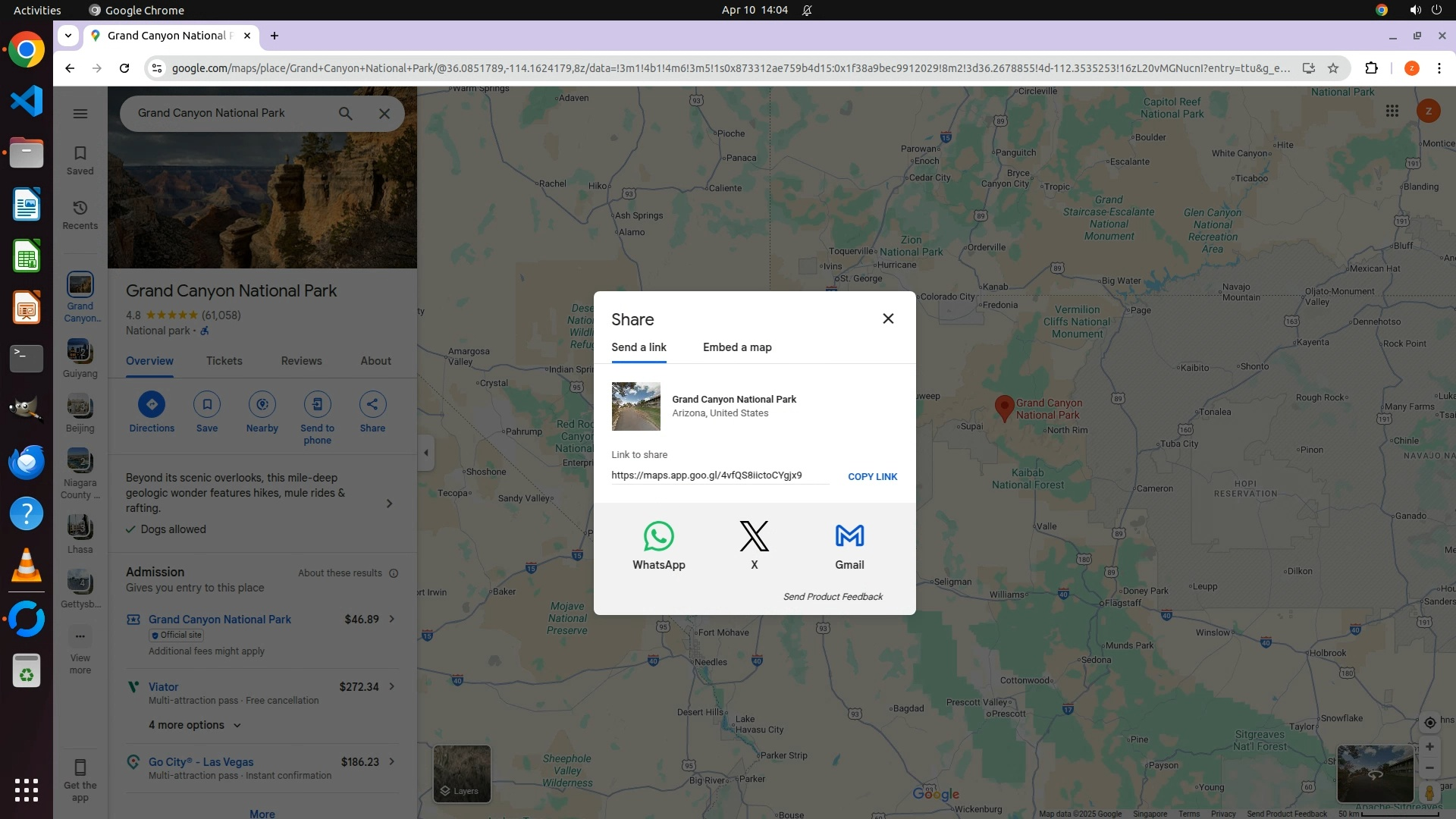Click the Directions icon button
Image resolution: width=1456 pixels, height=819 pixels.
[152, 405]
